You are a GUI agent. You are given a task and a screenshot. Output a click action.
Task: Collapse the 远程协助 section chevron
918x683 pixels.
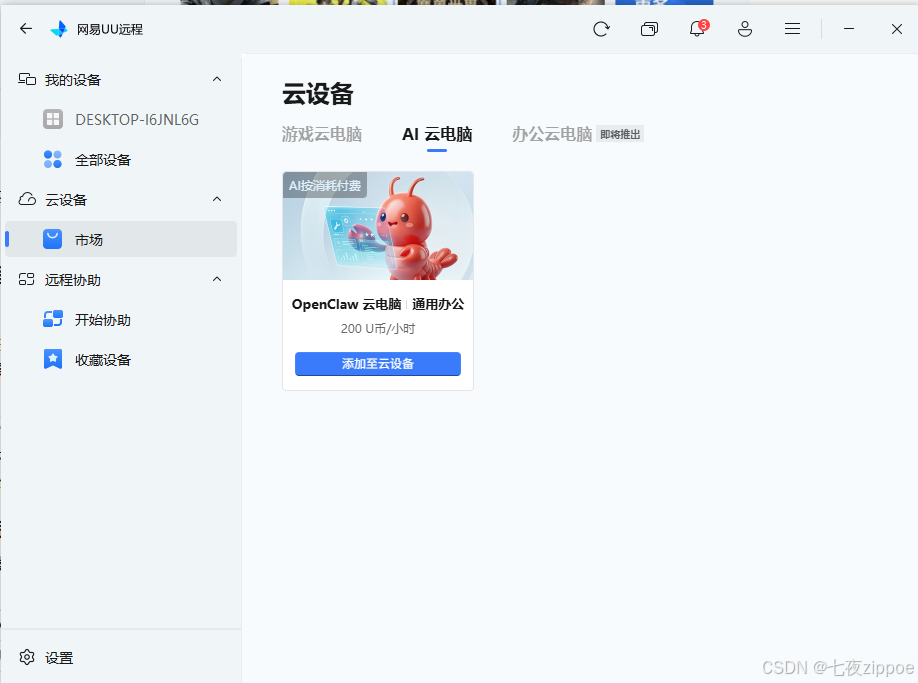217,279
